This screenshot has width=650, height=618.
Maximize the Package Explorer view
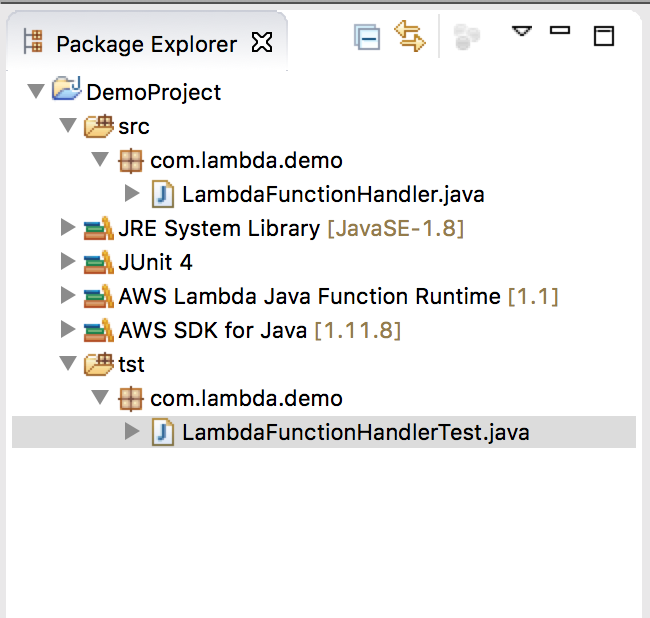(x=604, y=36)
